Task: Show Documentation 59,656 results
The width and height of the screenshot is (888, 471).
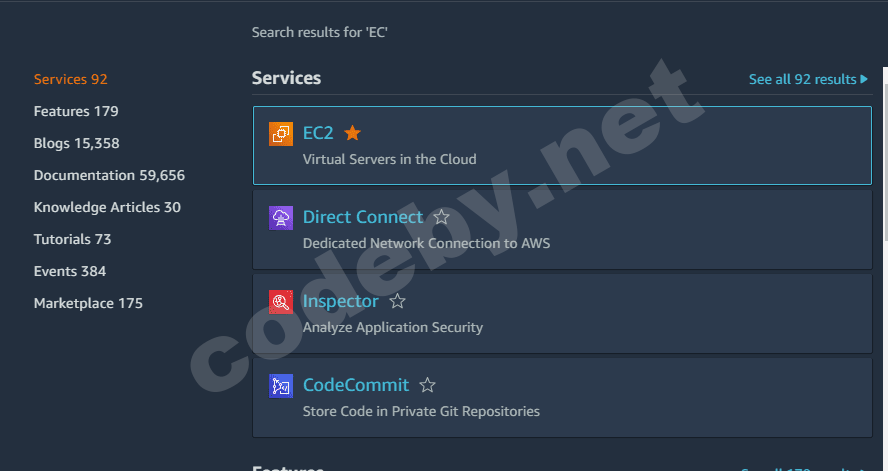Action: click(x=109, y=175)
